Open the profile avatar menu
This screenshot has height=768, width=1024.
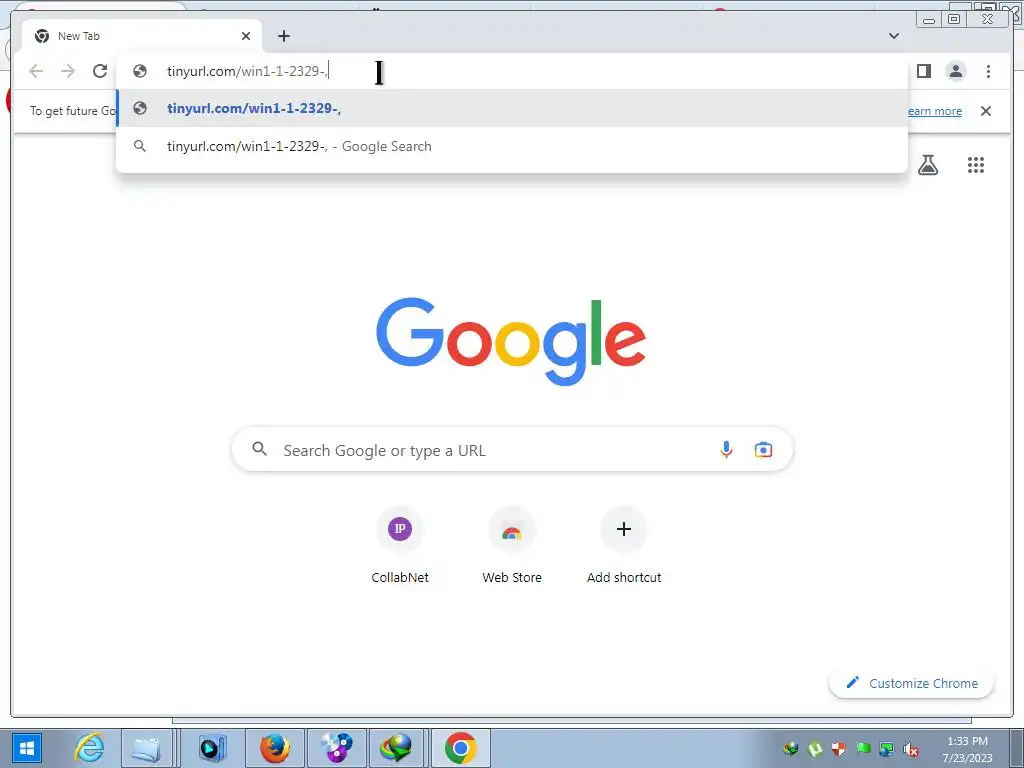pos(955,71)
